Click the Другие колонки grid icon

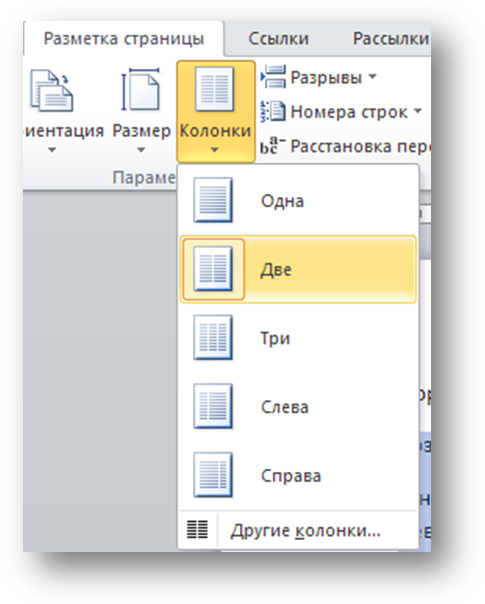[x=197, y=529]
